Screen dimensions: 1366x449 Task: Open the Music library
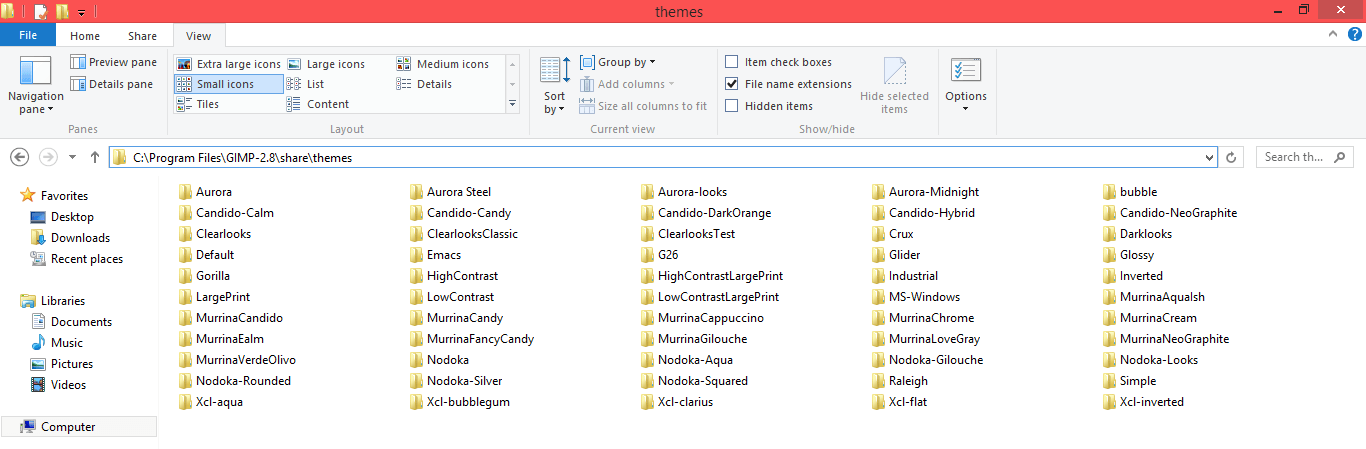coord(67,343)
